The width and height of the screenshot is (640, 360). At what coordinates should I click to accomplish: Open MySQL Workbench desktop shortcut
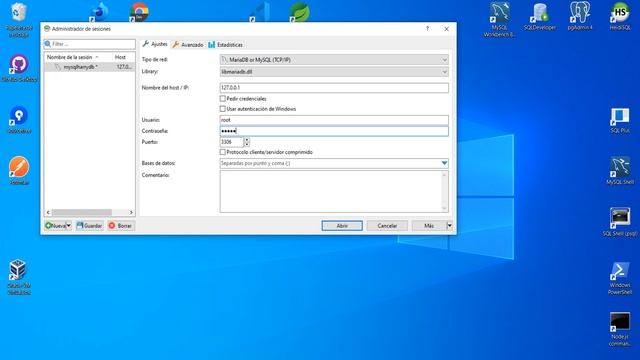coord(500,20)
